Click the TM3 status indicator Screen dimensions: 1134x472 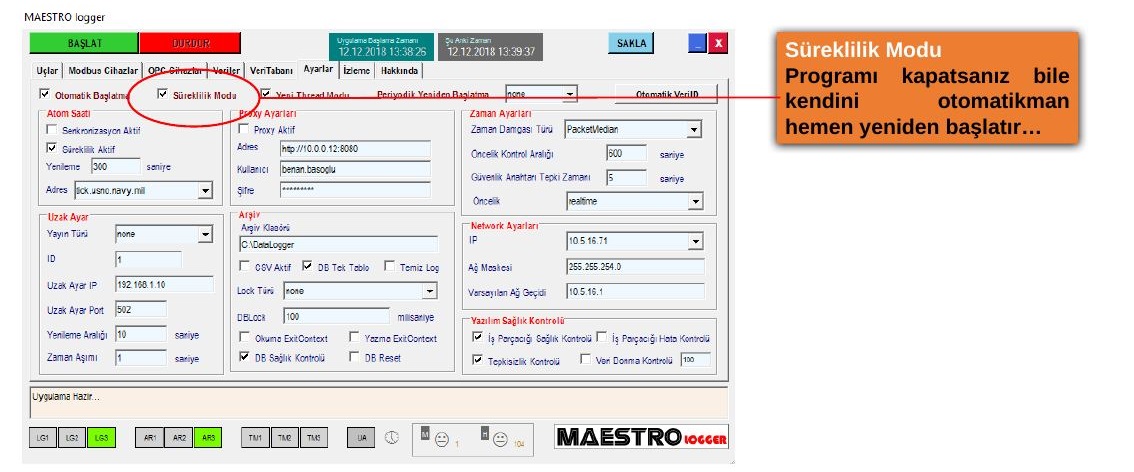point(313,438)
